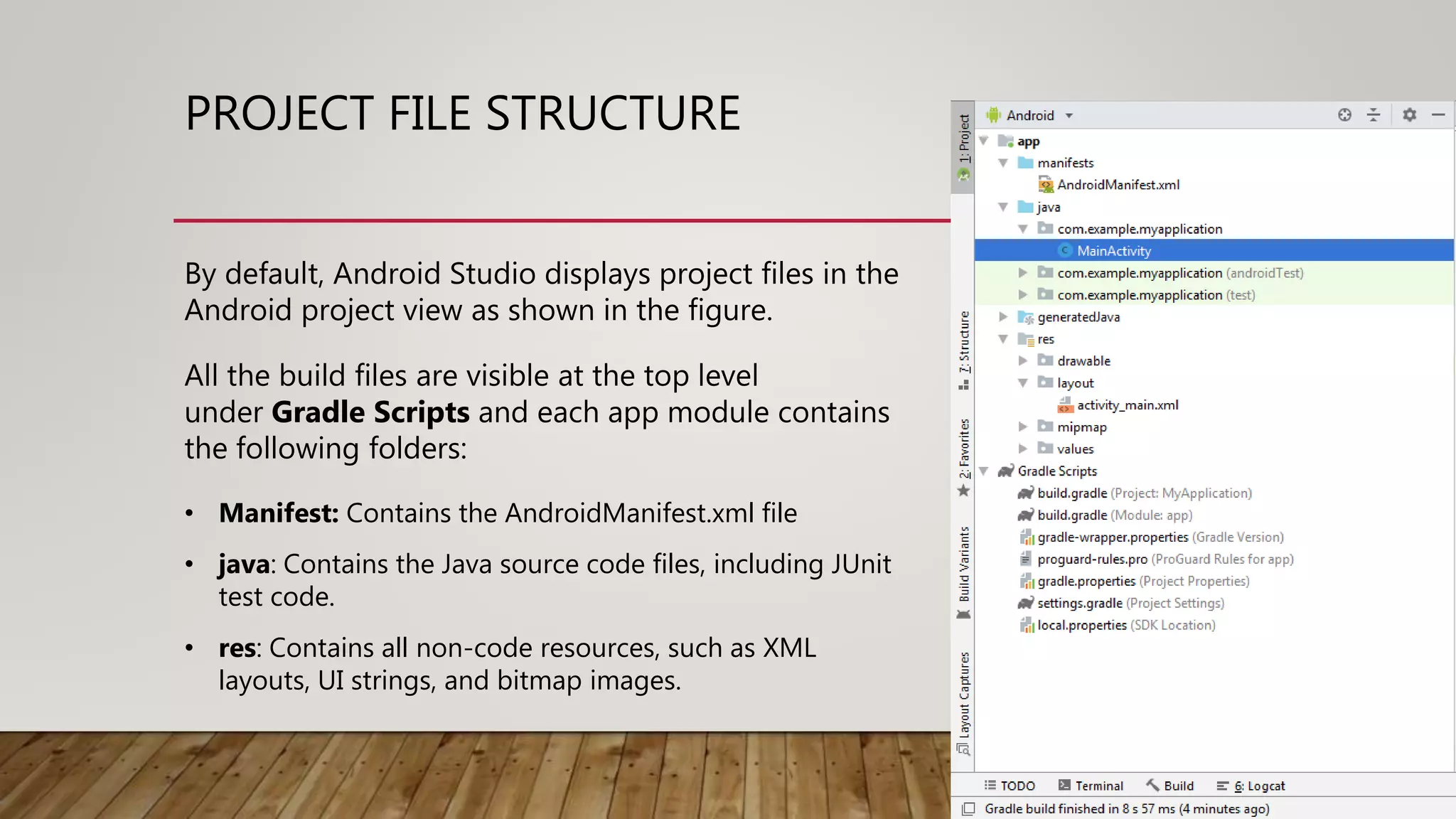
Task: Collapse the com.example.myapplication package arrow
Action: (x=1023, y=229)
